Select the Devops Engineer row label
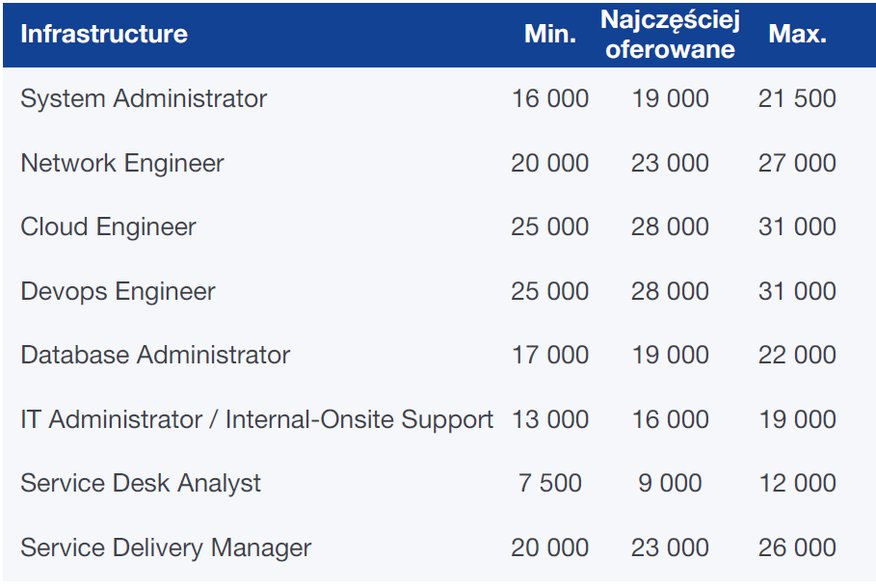Screen dimensions: 876x587 (118, 291)
